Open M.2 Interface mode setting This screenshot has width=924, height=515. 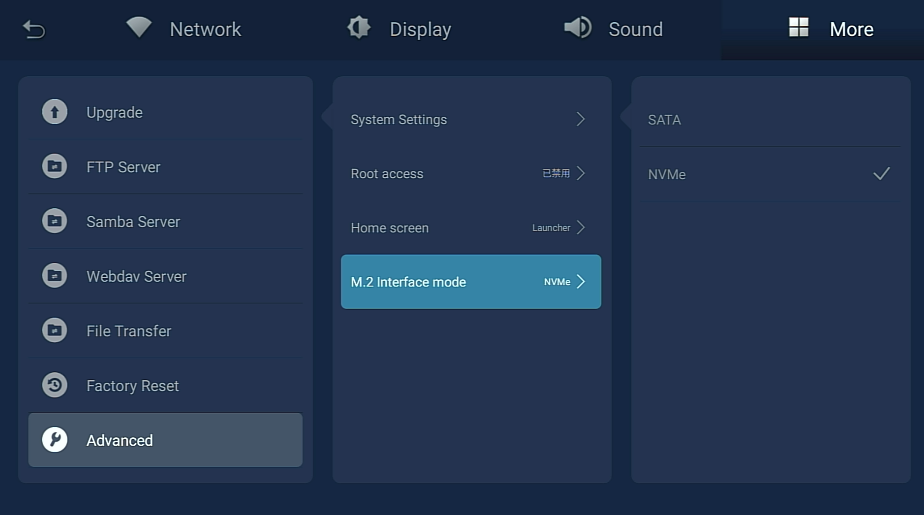470,282
